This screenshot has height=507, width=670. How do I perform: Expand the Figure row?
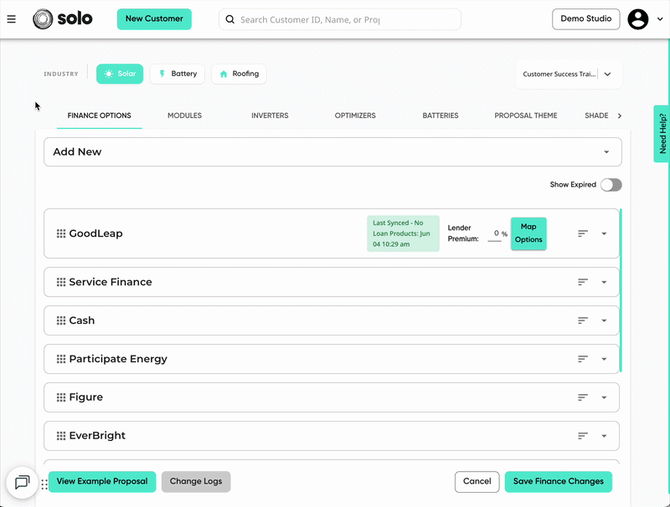click(x=604, y=397)
